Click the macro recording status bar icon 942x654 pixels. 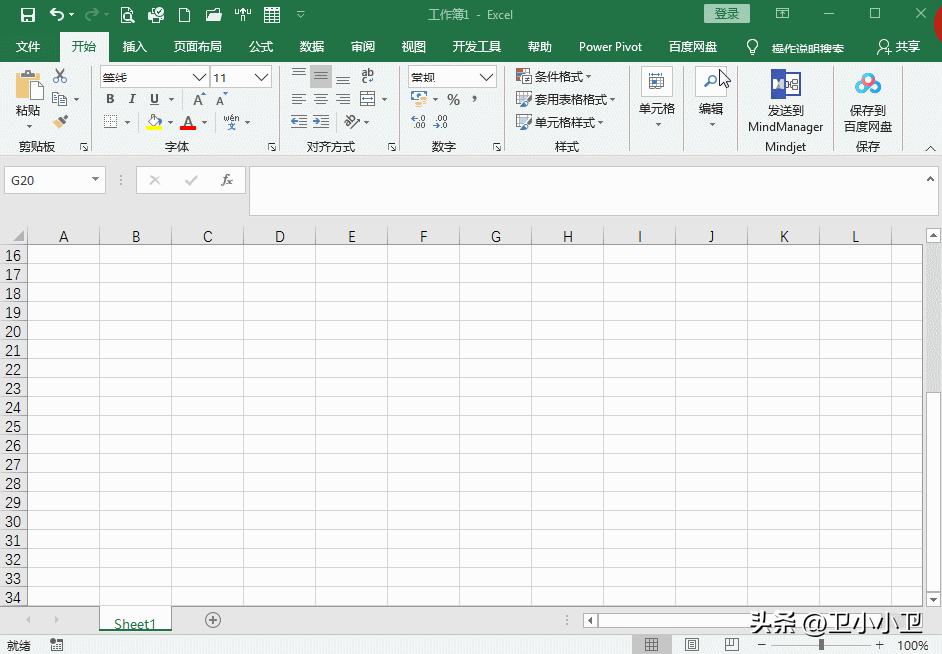coord(56,645)
